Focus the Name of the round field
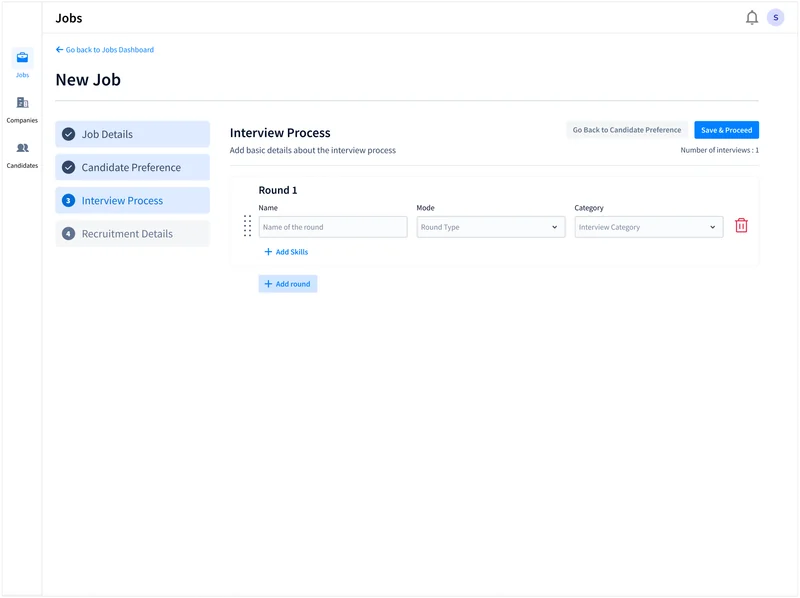 coord(333,227)
